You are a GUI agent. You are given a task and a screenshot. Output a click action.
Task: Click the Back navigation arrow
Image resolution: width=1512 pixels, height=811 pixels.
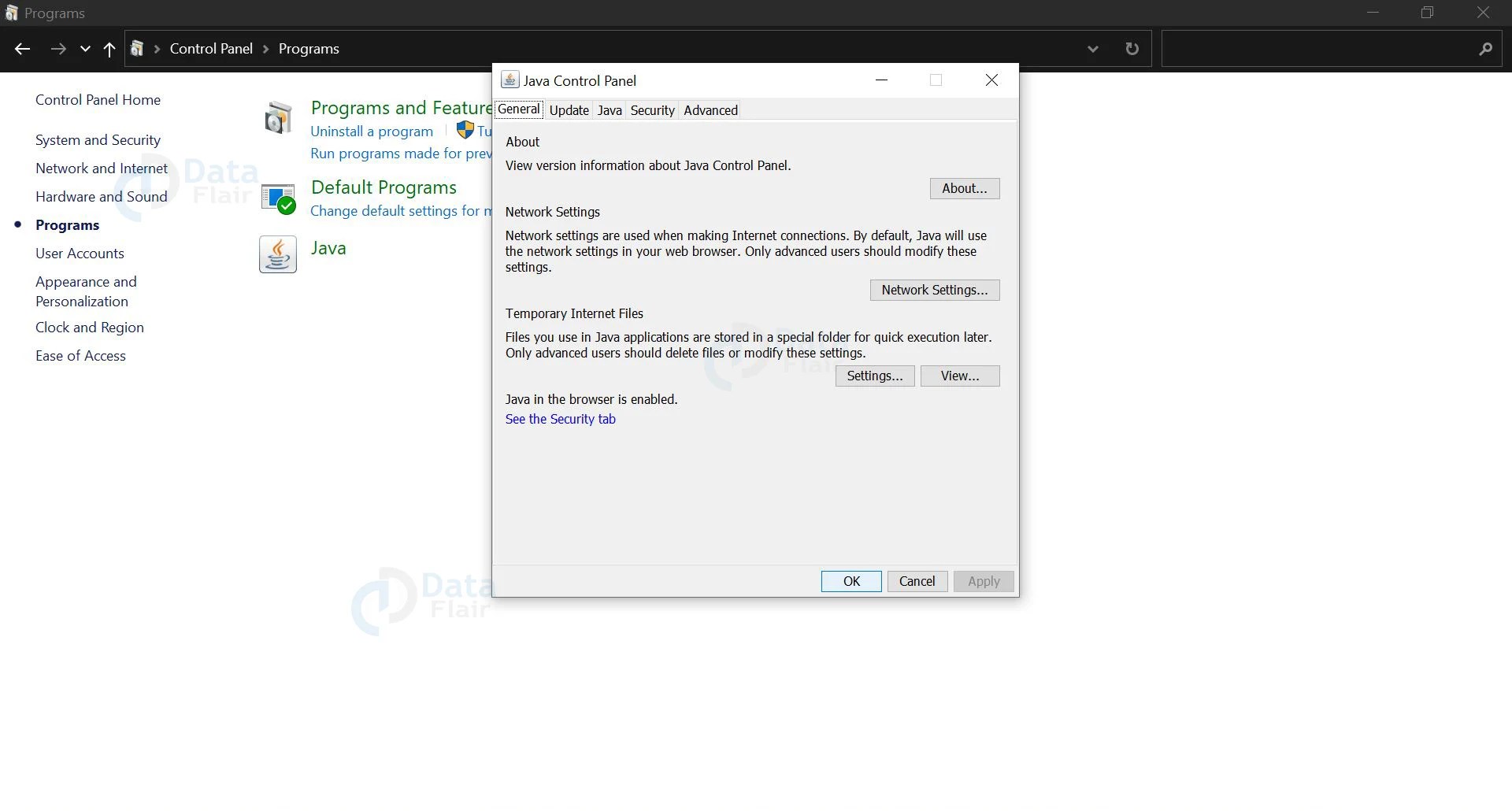point(22,48)
